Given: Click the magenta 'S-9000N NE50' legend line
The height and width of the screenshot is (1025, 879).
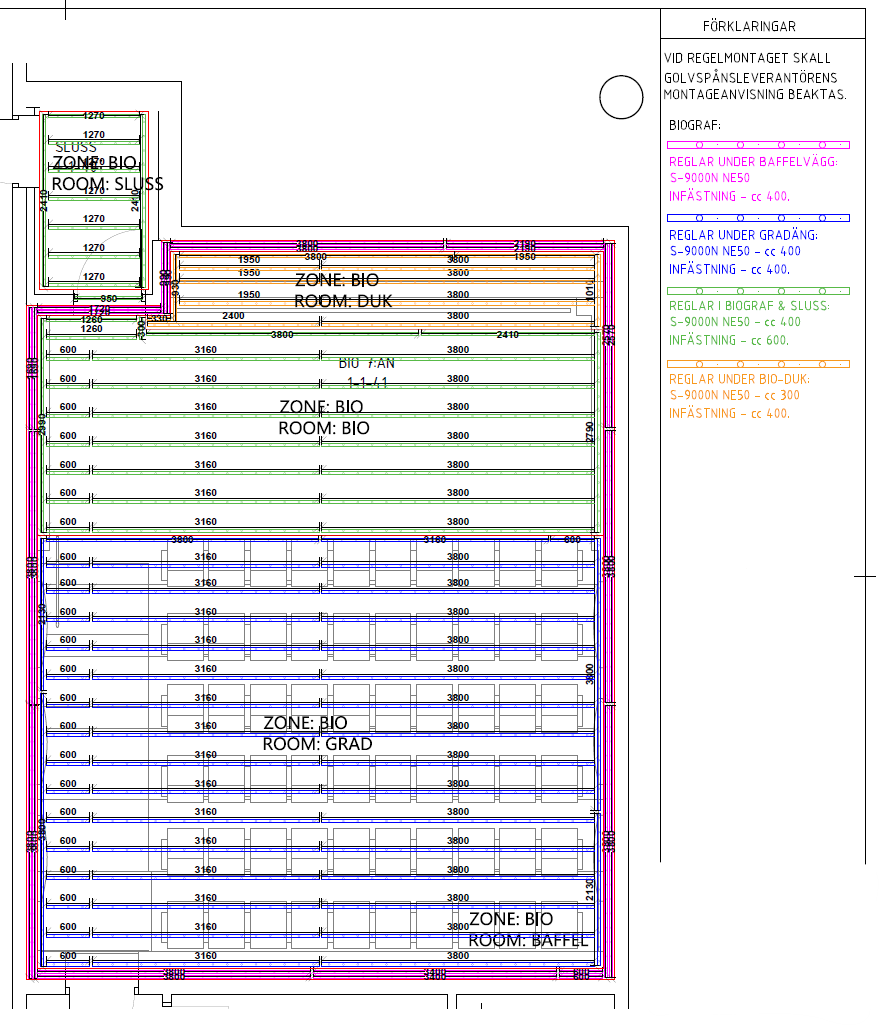Looking at the screenshot, I should click(710, 178).
